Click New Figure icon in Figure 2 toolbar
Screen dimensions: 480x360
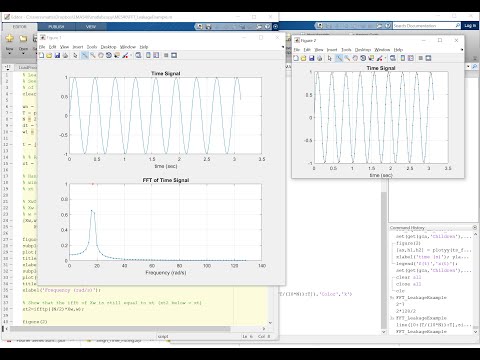pos(296,58)
